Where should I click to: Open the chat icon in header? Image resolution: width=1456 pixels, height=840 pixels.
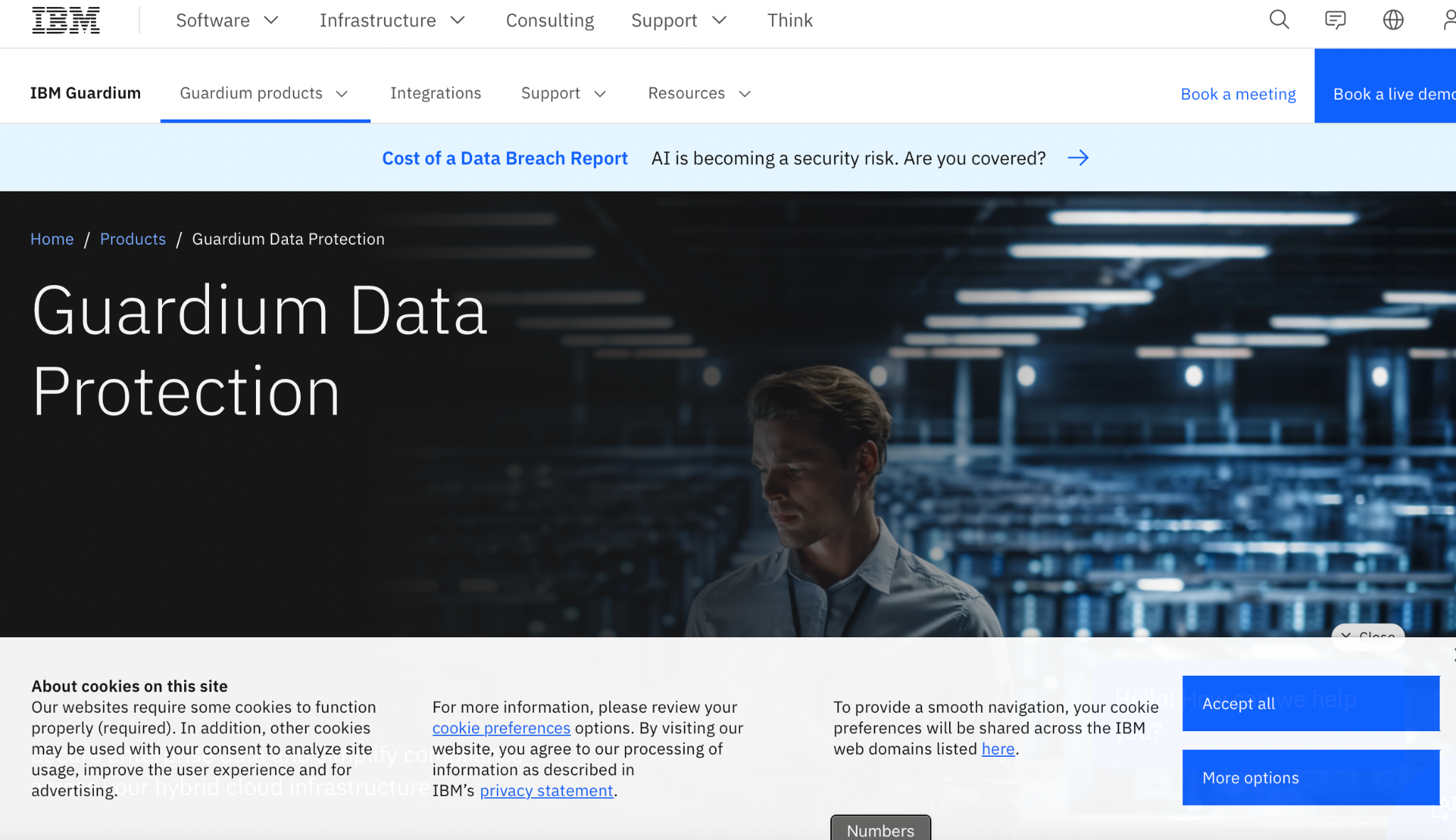tap(1335, 20)
